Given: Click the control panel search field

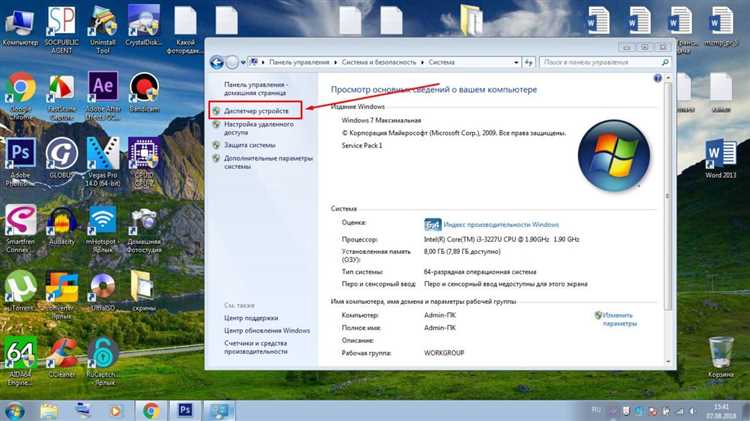Looking at the screenshot, I should pyautogui.click(x=600, y=61).
